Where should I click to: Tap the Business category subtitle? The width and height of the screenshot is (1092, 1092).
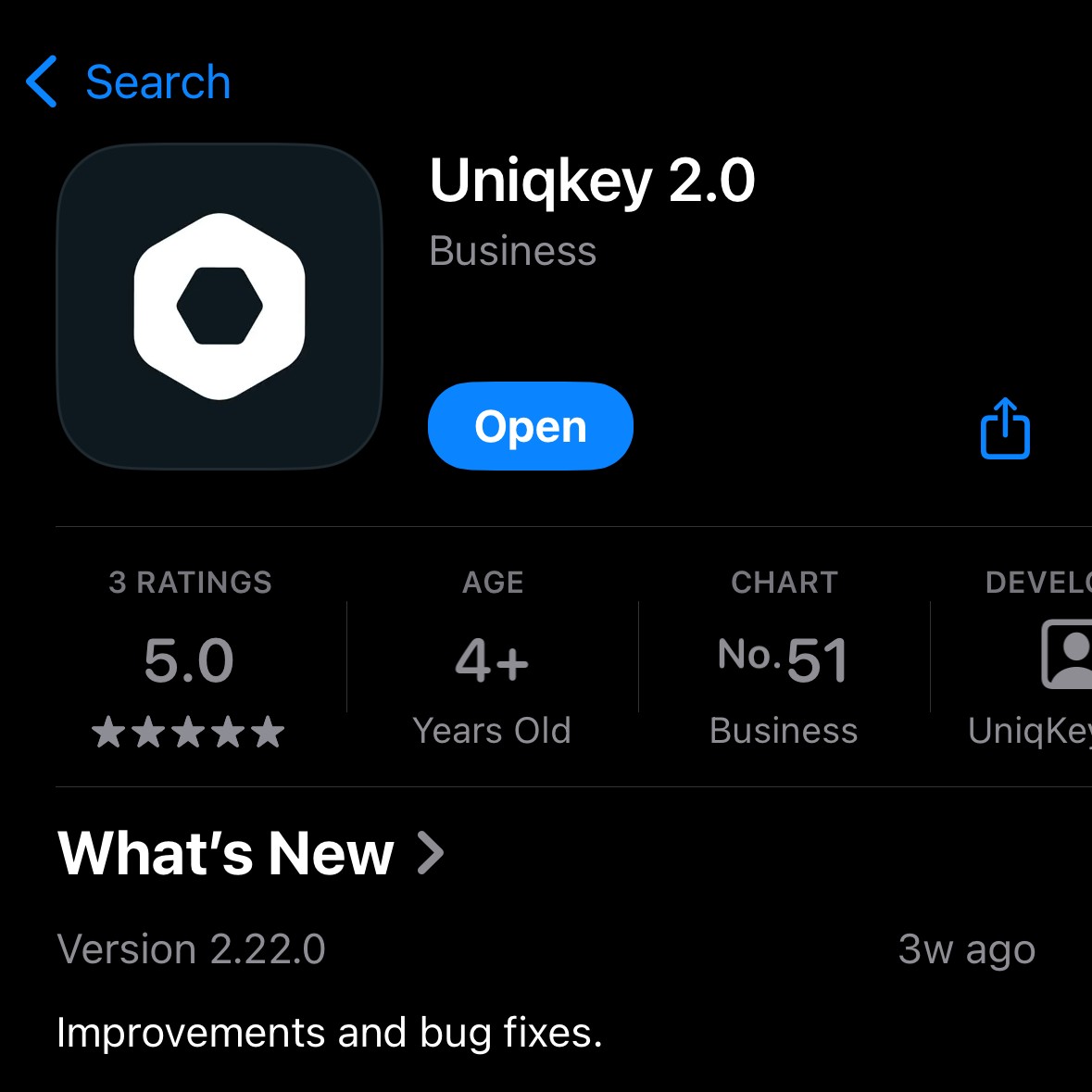pyautogui.click(x=512, y=251)
